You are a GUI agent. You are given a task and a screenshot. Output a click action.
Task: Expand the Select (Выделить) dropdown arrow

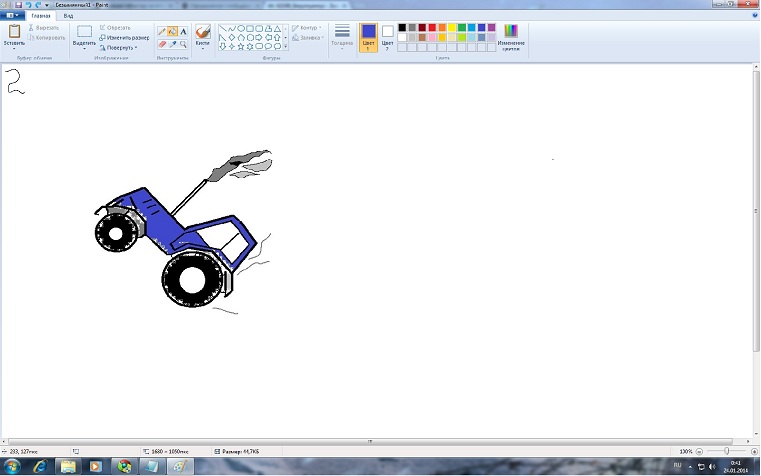84,49
